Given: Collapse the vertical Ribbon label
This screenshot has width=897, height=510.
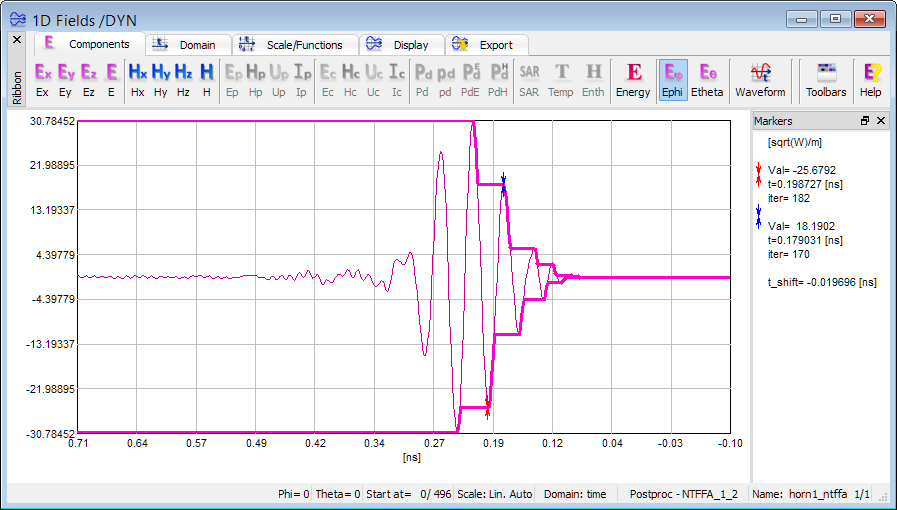Looking at the screenshot, I should pyautogui.click(x=17, y=86).
